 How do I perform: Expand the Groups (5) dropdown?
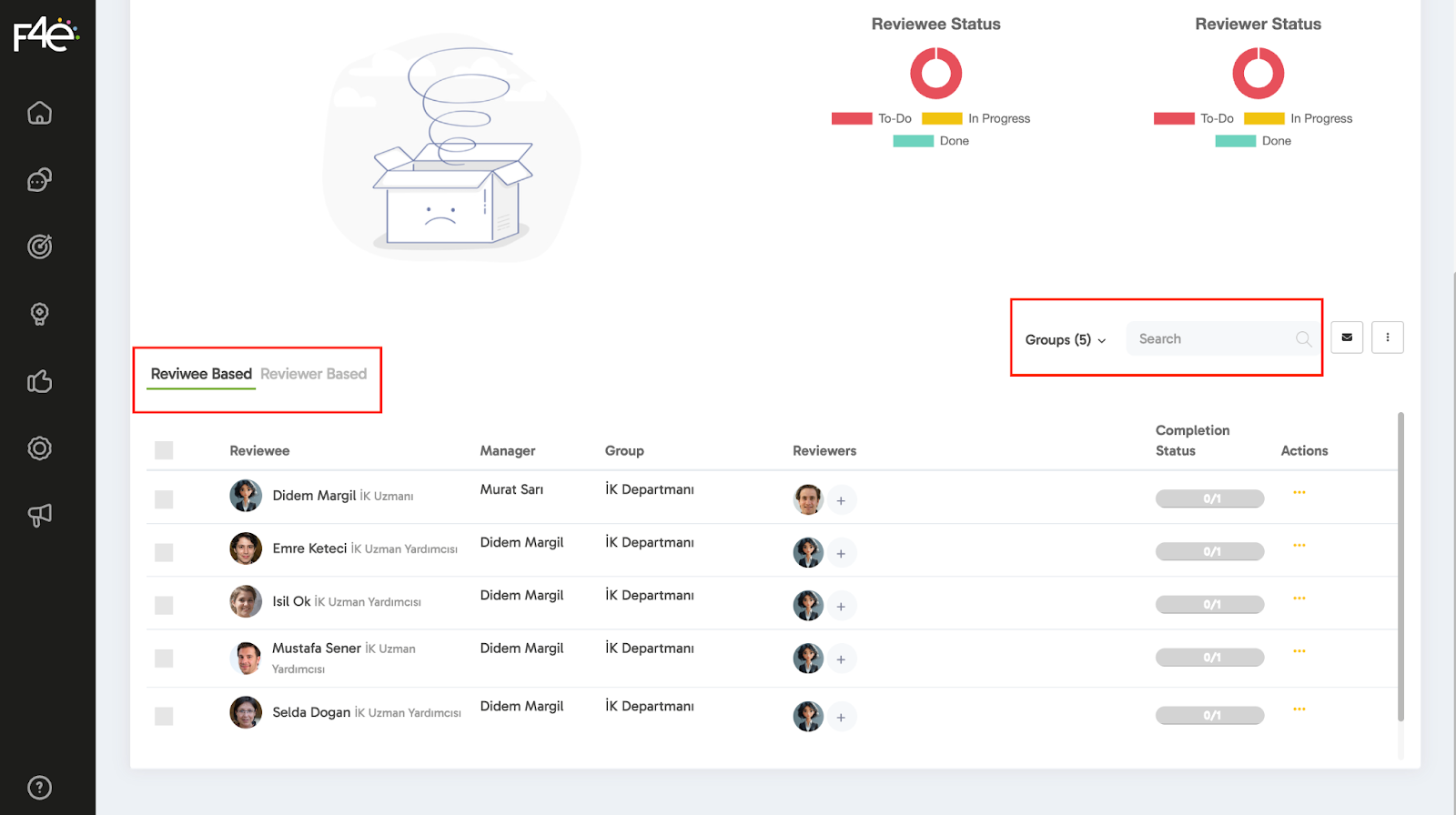1065,339
